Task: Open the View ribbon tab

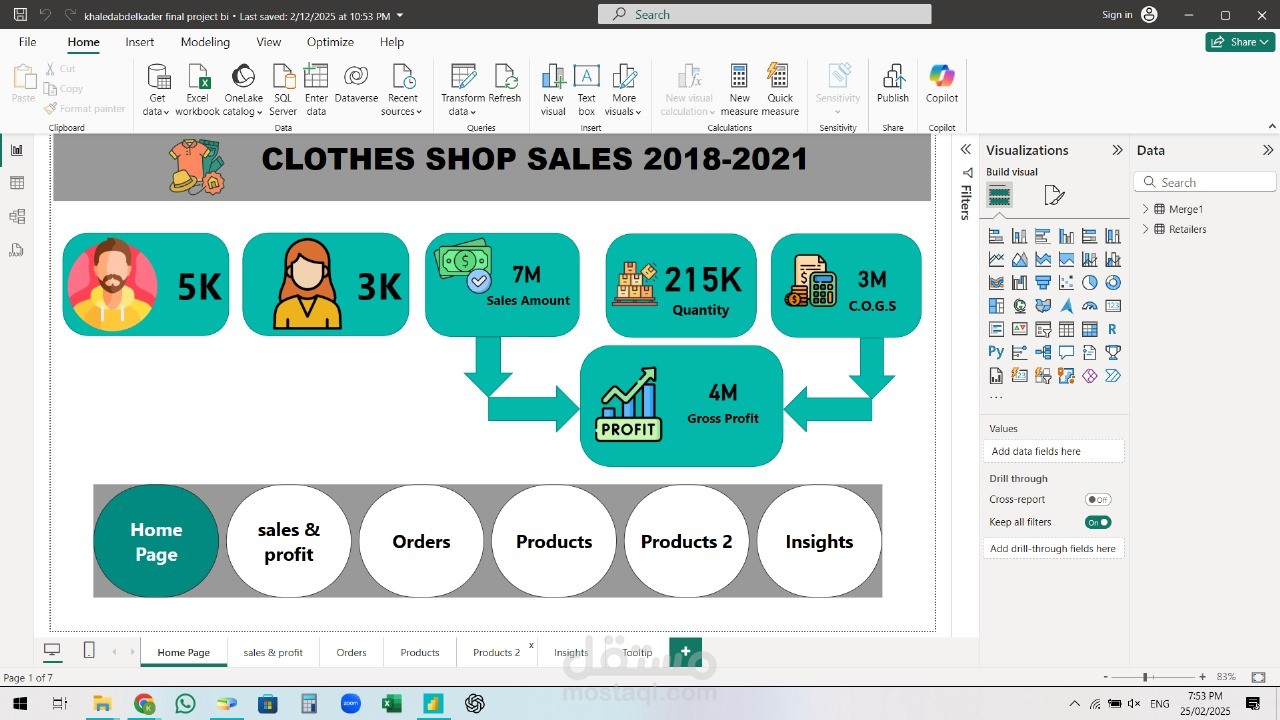Action: pyautogui.click(x=268, y=42)
